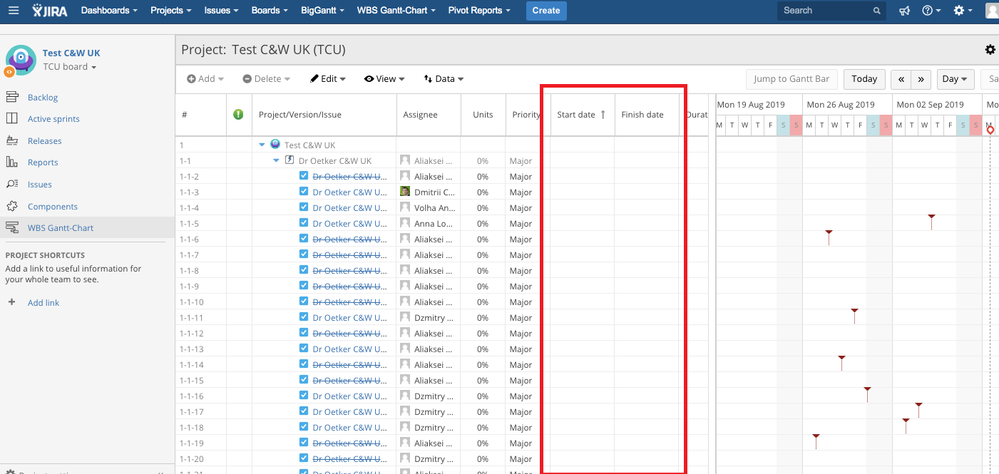The height and width of the screenshot is (474, 999).
Task: Open the Dashboards menu
Action: (x=110, y=10)
